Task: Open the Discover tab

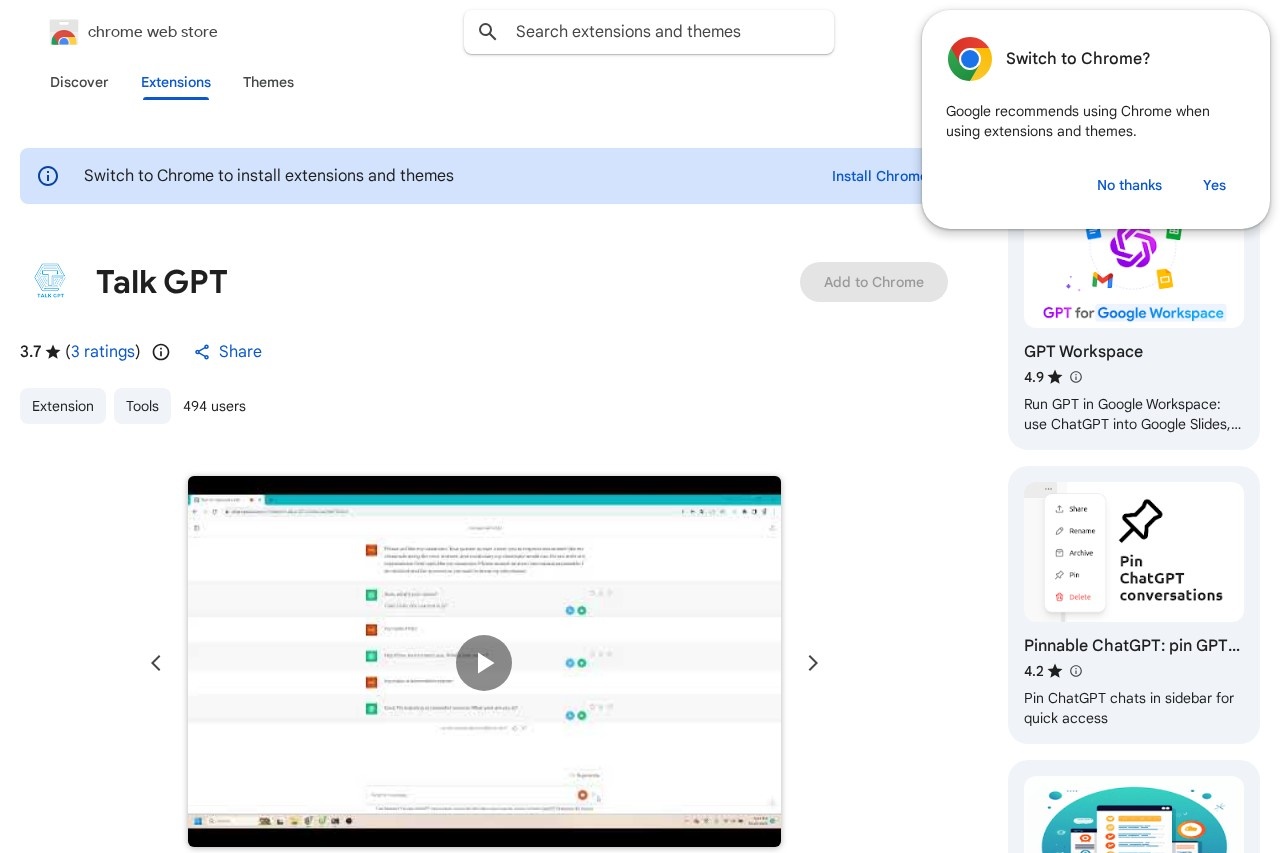Action: pos(79,82)
